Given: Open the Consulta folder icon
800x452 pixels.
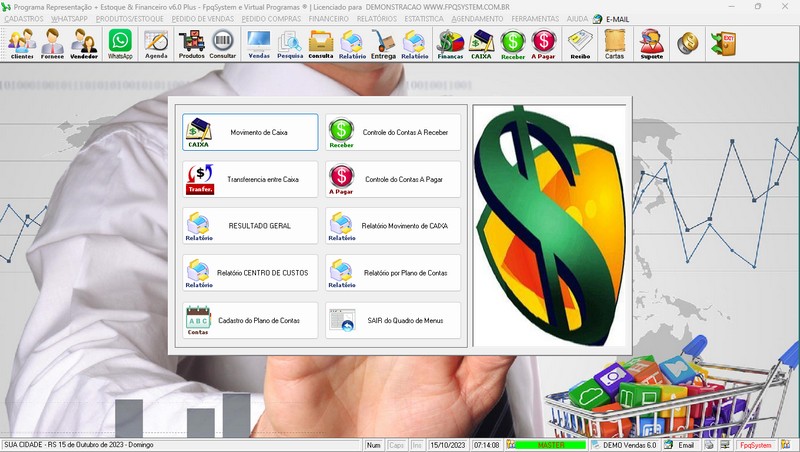Looking at the screenshot, I should point(321,44).
